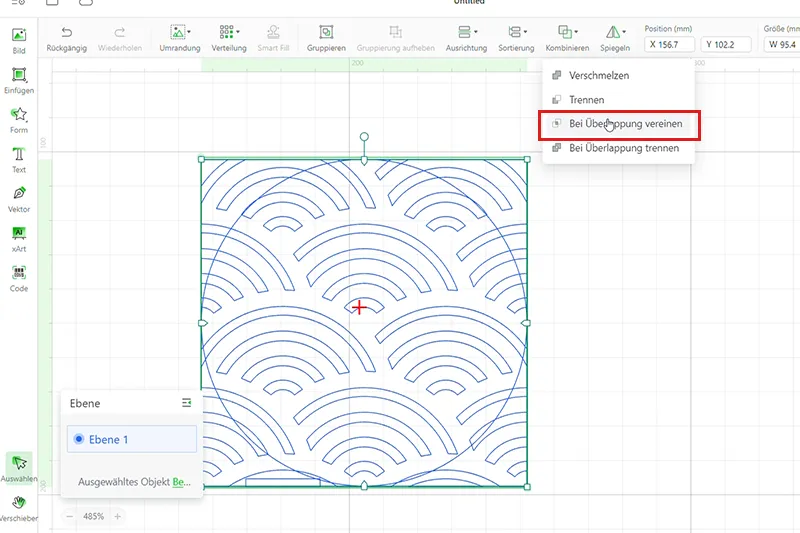800x533 pixels.
Task: Open the Form shapes tool
Action: [19, 120]
